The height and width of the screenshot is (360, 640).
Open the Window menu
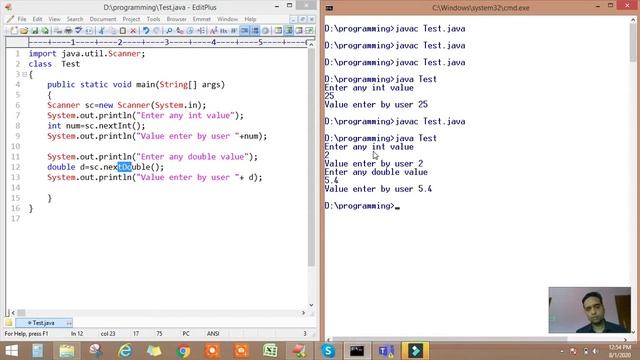point(227,19)
